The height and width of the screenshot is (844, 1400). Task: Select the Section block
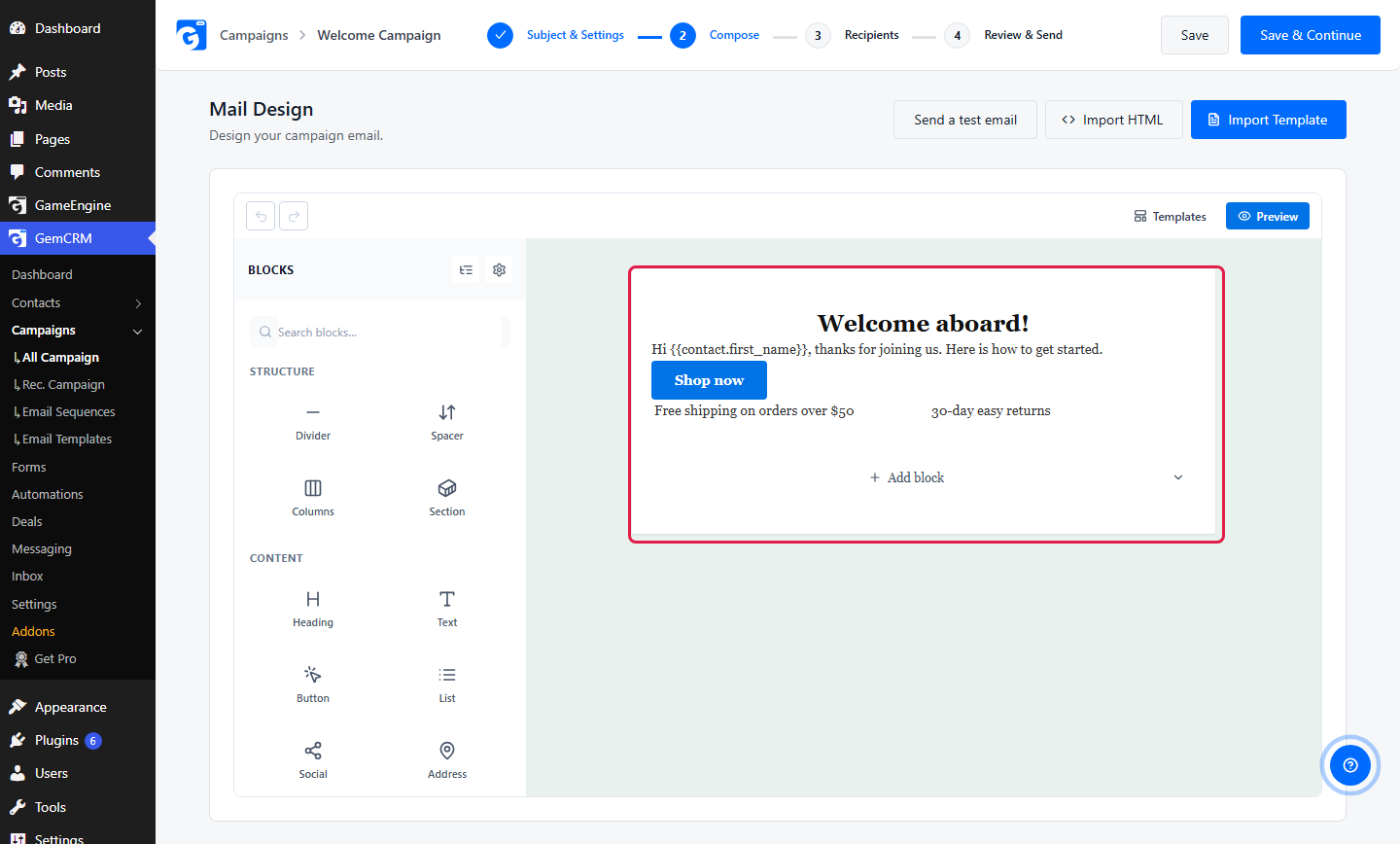coord(447,498)
